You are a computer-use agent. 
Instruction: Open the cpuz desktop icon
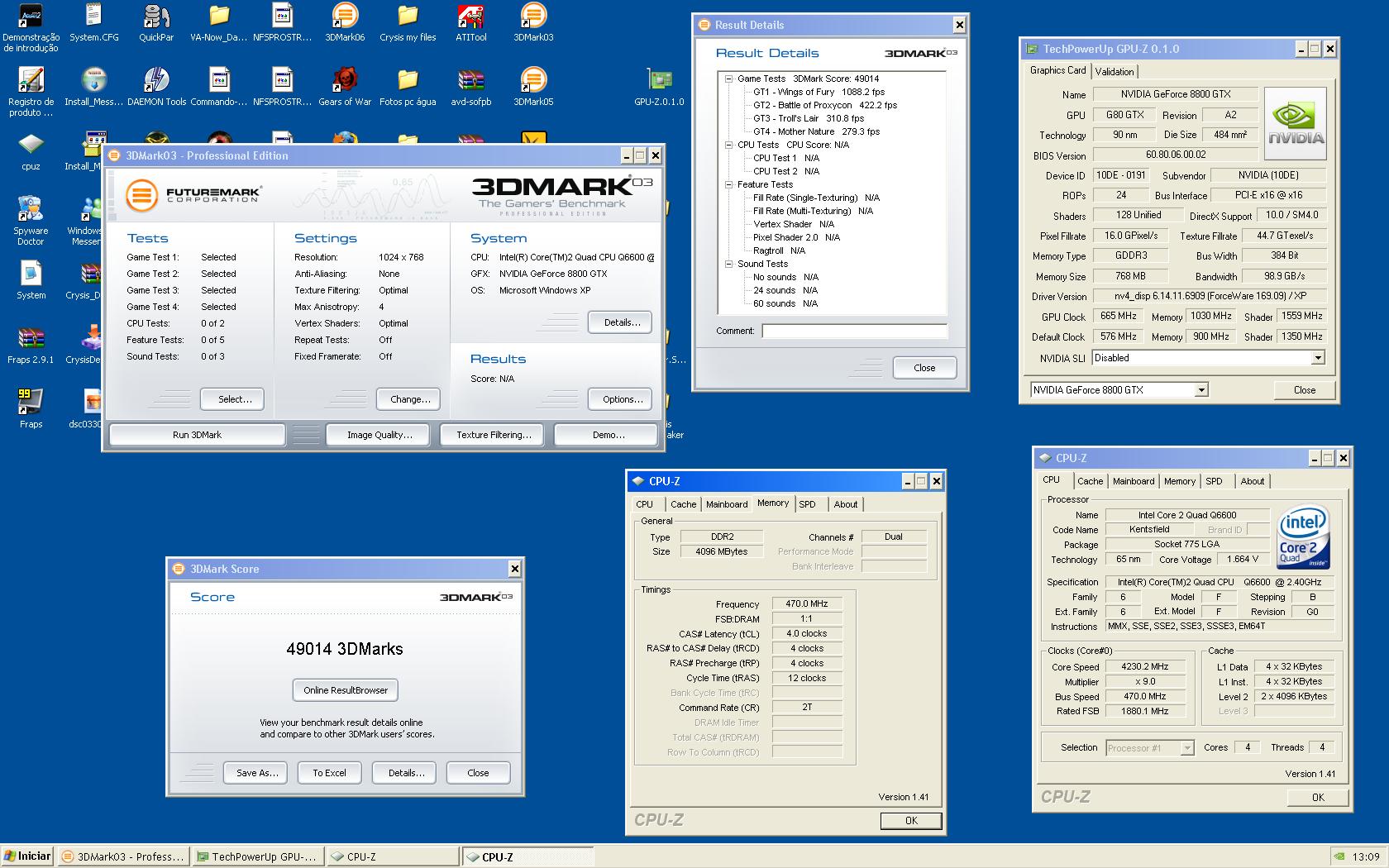(x=31, y=151)
